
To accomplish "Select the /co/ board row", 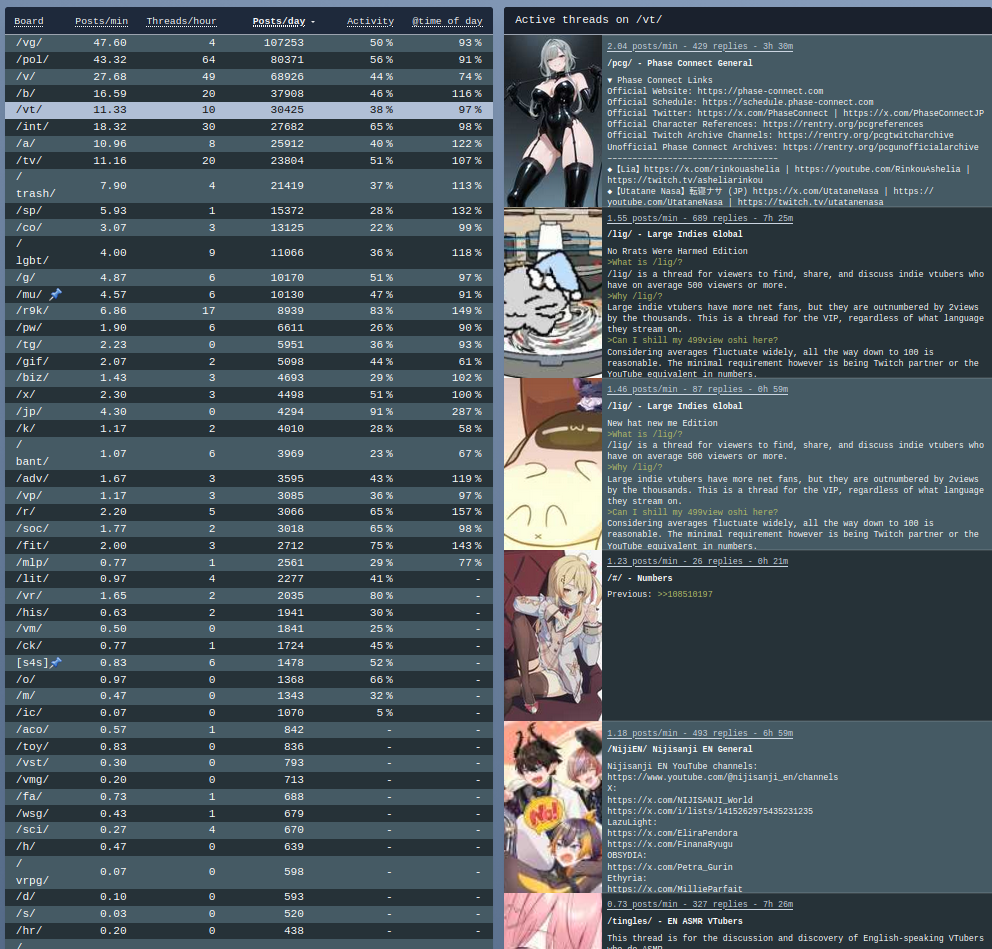I will pyautogui.click(x=249, y=227).
